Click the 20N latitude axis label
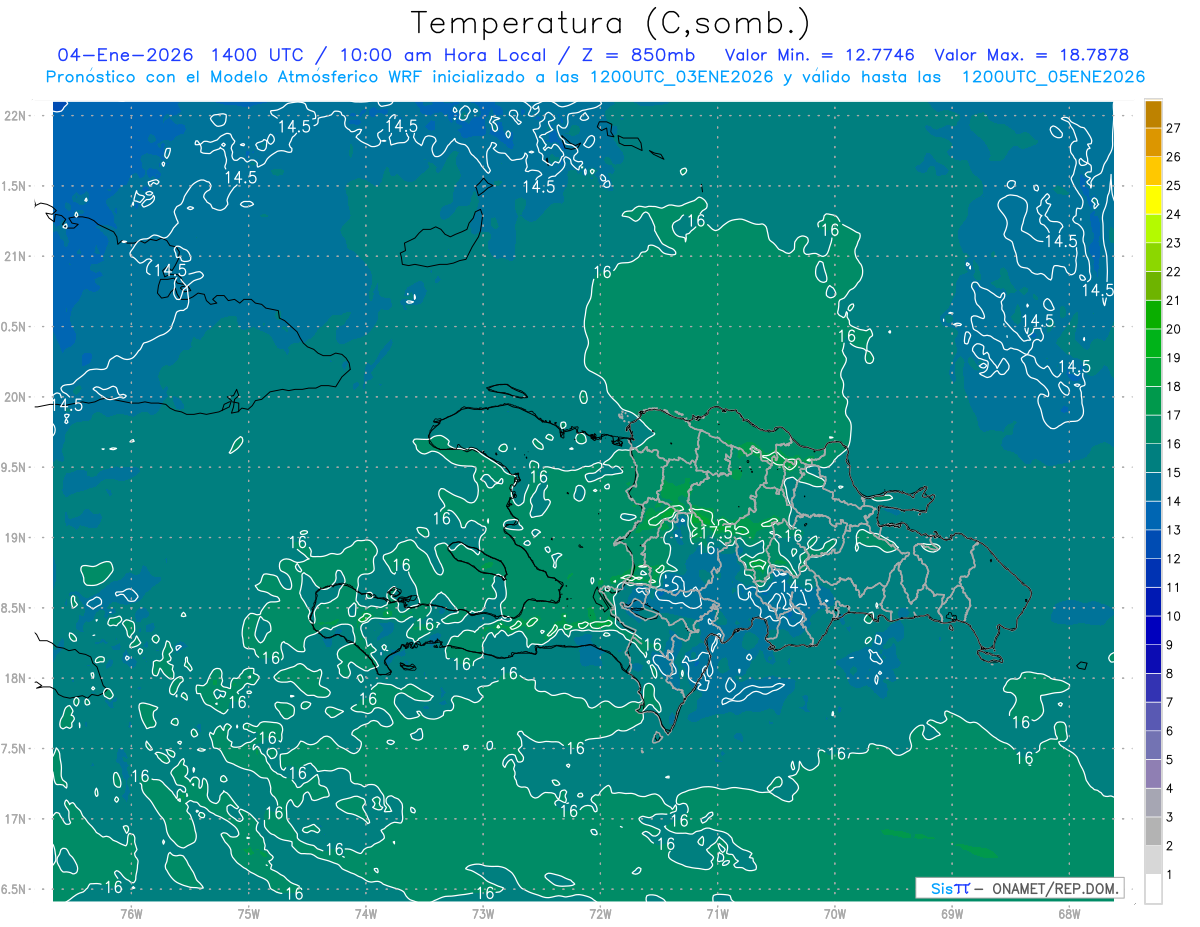Image resolution: width=1200 pixels, height=927 pixels. [16, 397]
